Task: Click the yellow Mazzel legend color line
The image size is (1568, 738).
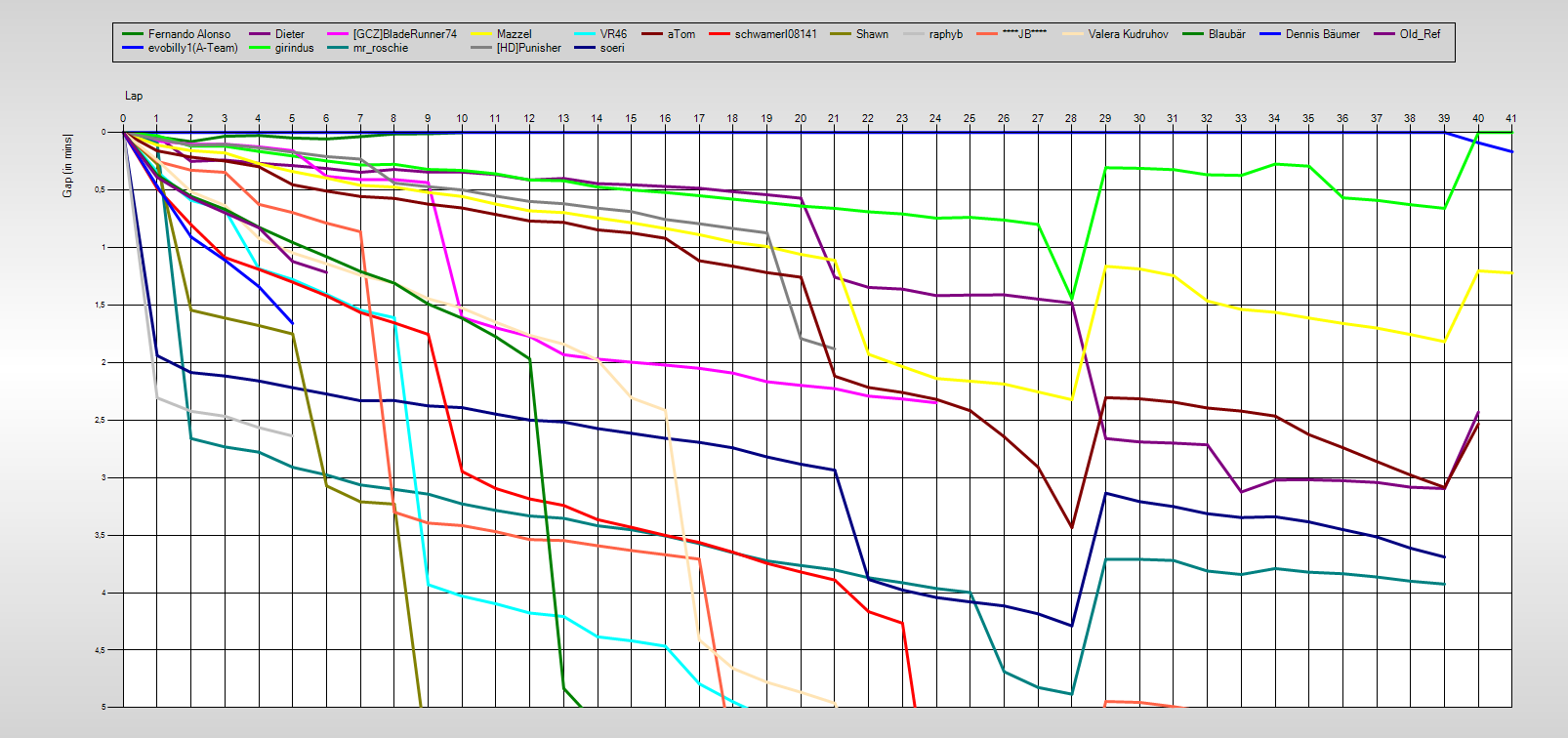Action: (x=479, y=34)
